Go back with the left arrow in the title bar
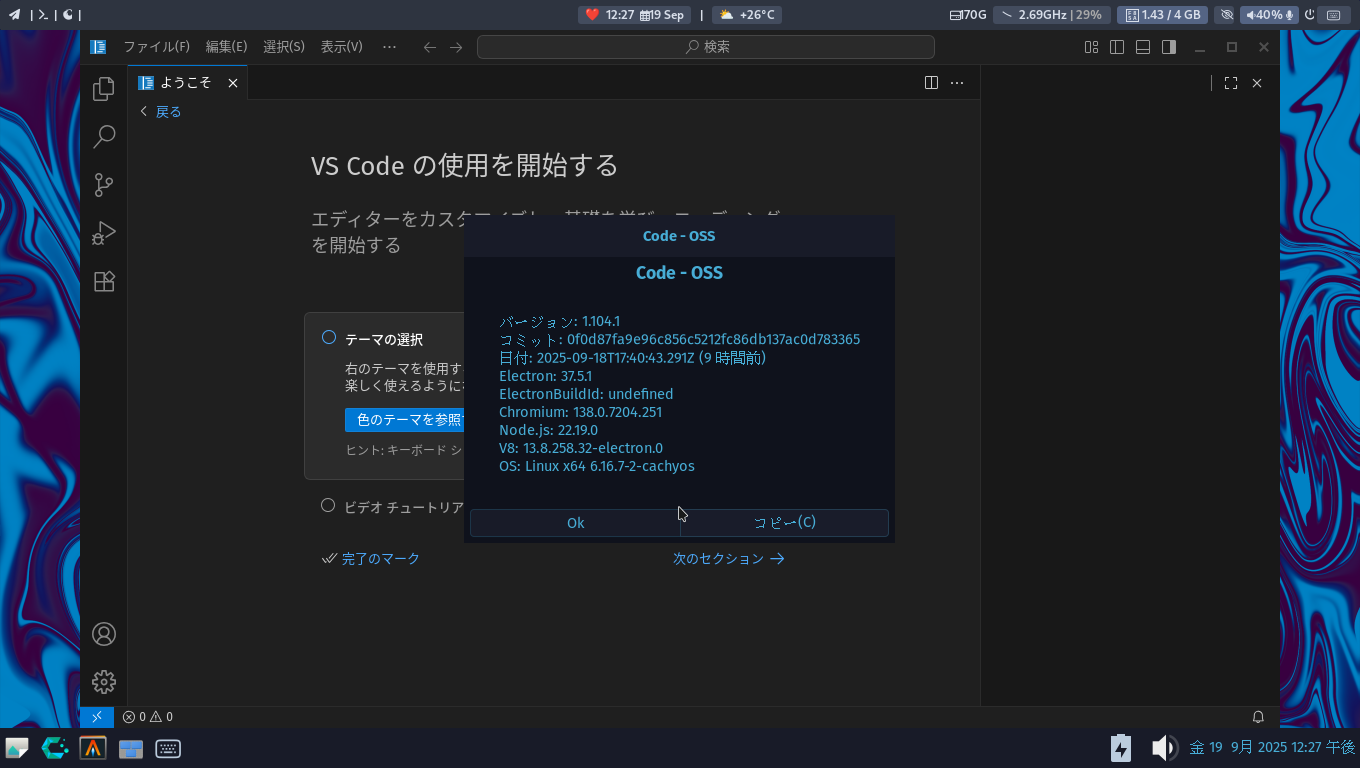Image resolution: width=1360 pixels, height=768 pixels. [x=430, y=47]
